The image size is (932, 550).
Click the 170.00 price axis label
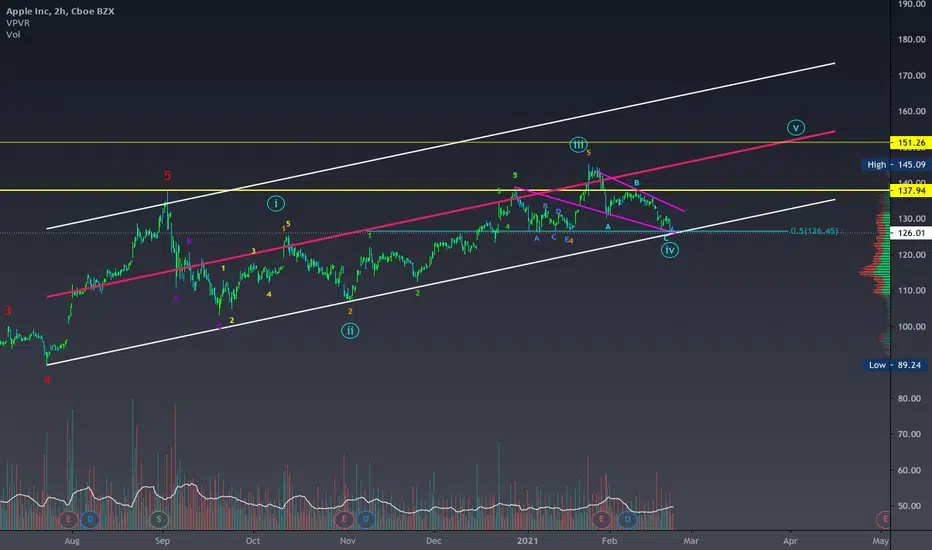tap(912, 76)
